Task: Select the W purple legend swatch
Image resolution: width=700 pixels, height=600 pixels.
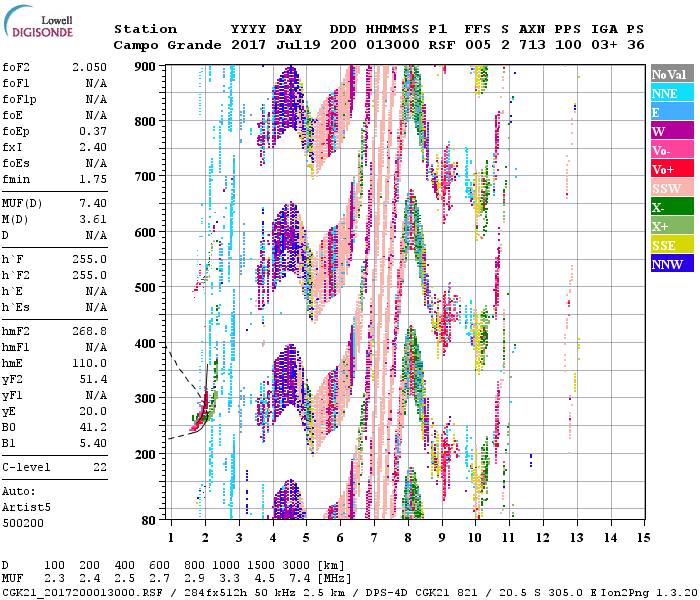Action: [x=672, y=132]
